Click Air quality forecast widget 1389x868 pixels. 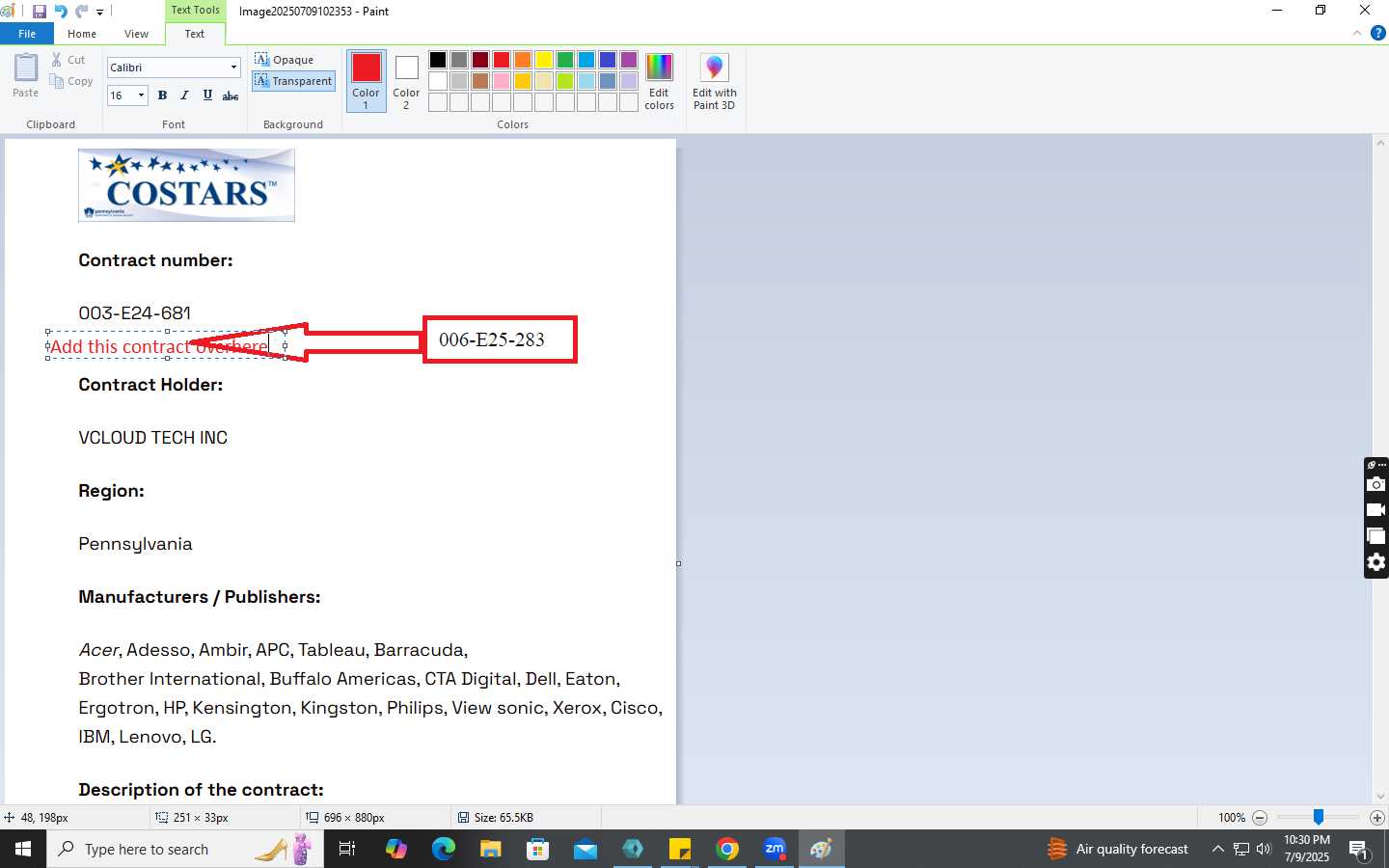pyautogui.click(x=1119, y=849)
